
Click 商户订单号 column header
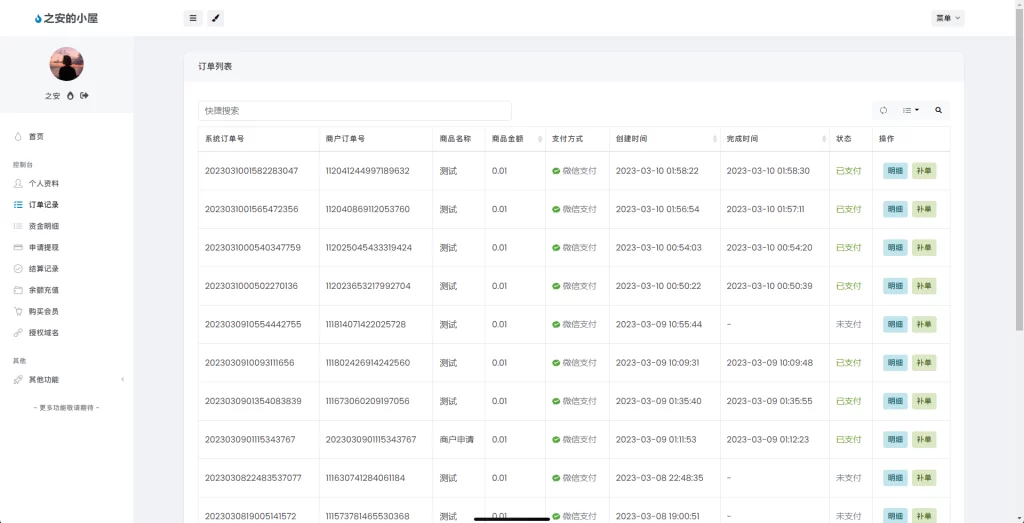376,139
